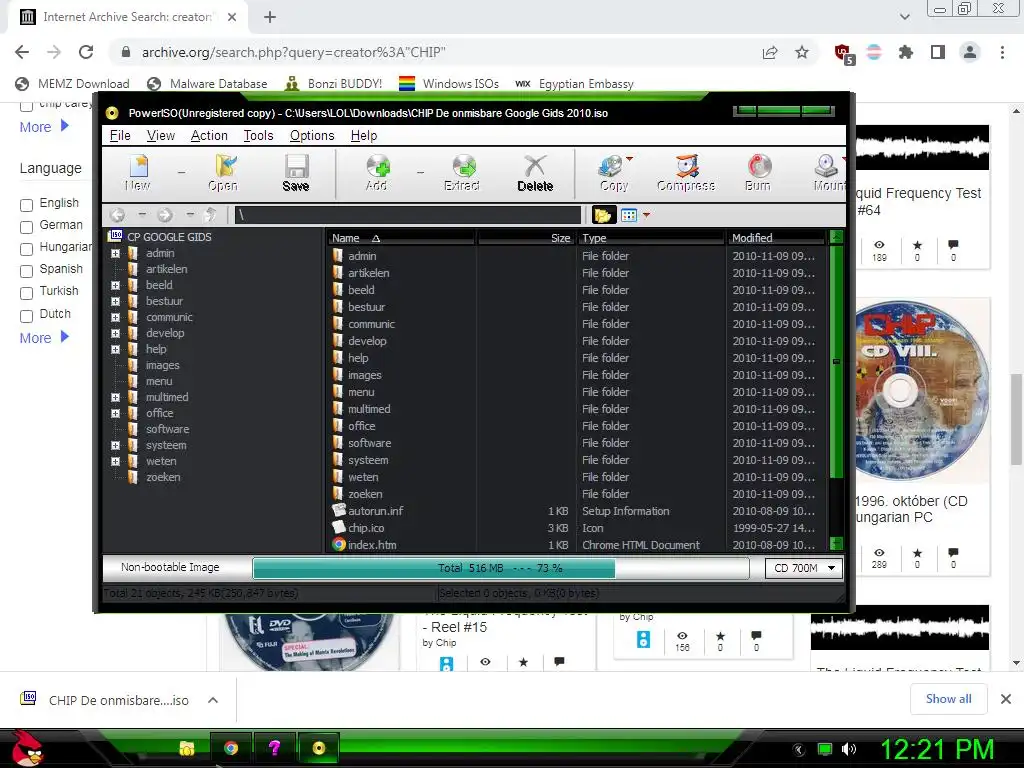Click the Chrome icon in the taskbar
This screenshot has width=1024, height=768.
pyautogui.click(x=231, y=748)
